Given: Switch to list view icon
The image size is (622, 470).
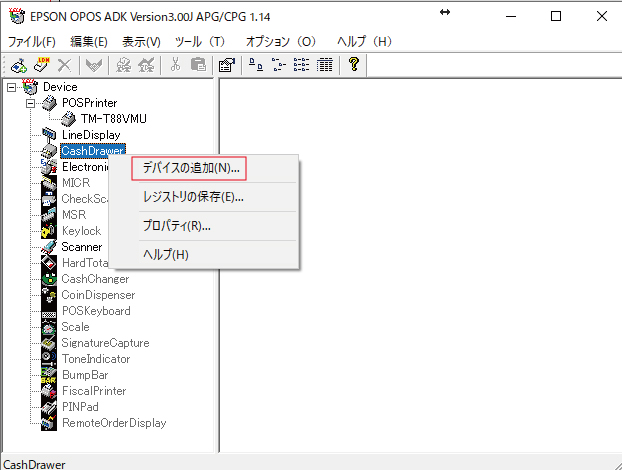Looking at the screenshot, I should pos(301,65).
